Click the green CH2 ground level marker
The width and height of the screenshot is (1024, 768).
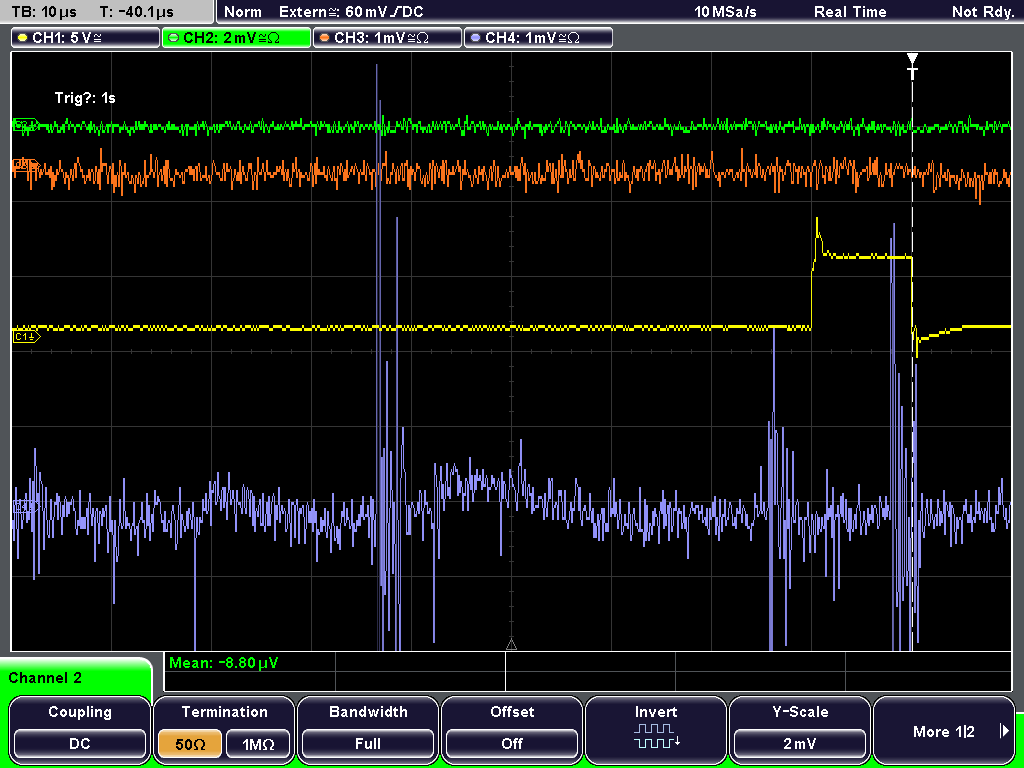pos(26,124)
